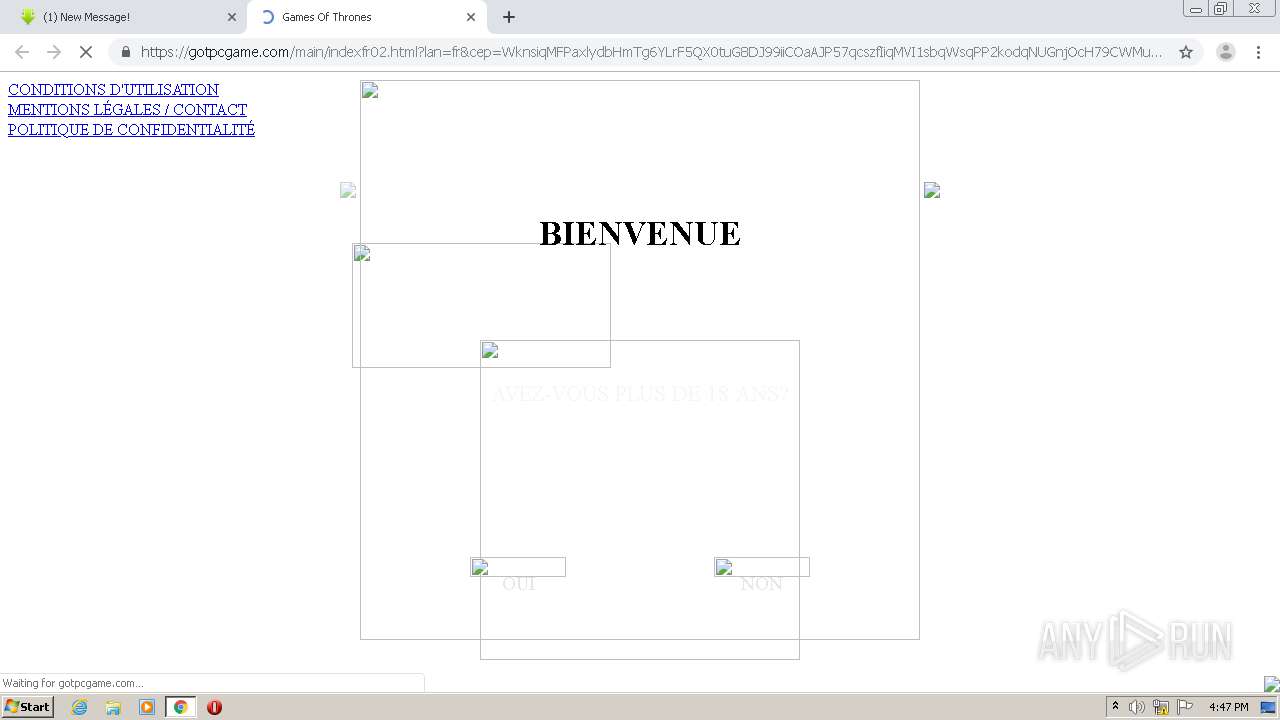Bookmark this page with the star
The image size is (1280, 720).
point(1186,52)
